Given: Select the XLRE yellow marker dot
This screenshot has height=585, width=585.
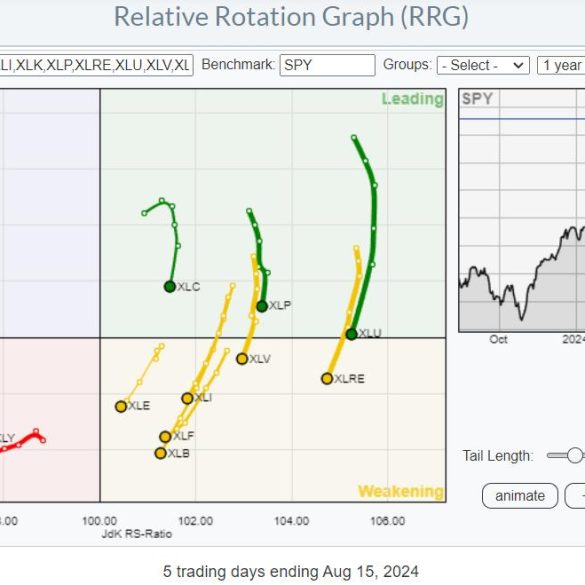Looking at the screenshot, I should pos(327,379).
